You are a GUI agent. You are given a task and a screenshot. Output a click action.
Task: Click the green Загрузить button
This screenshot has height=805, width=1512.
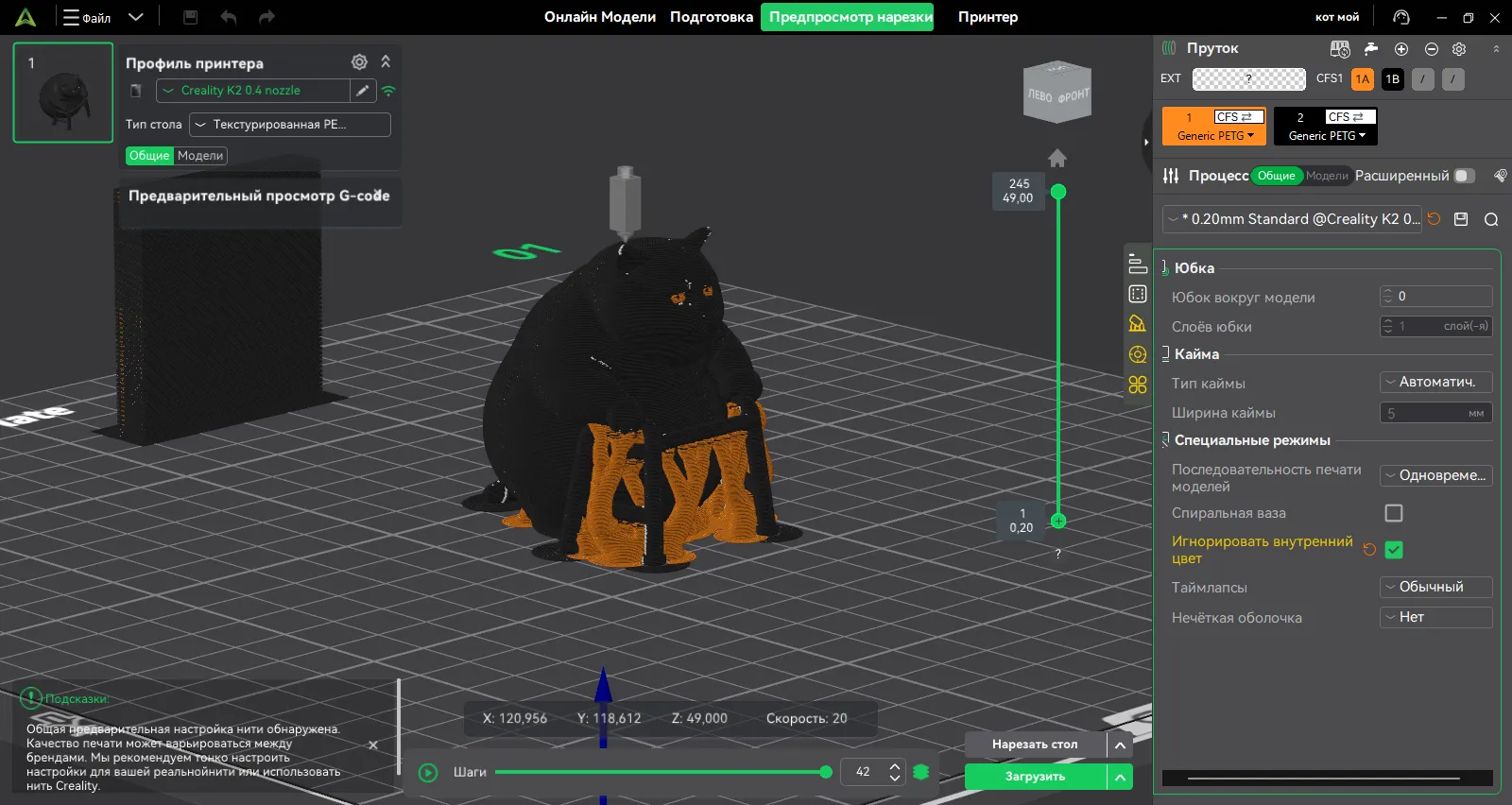1035,777
